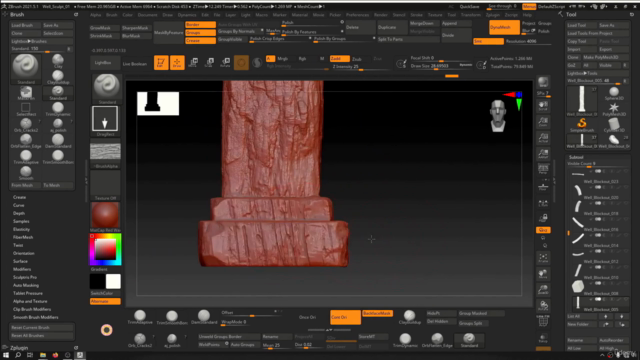Expand the Curve brush submenu
Screen dimensions: 640x360
click(x=19, y=205)
